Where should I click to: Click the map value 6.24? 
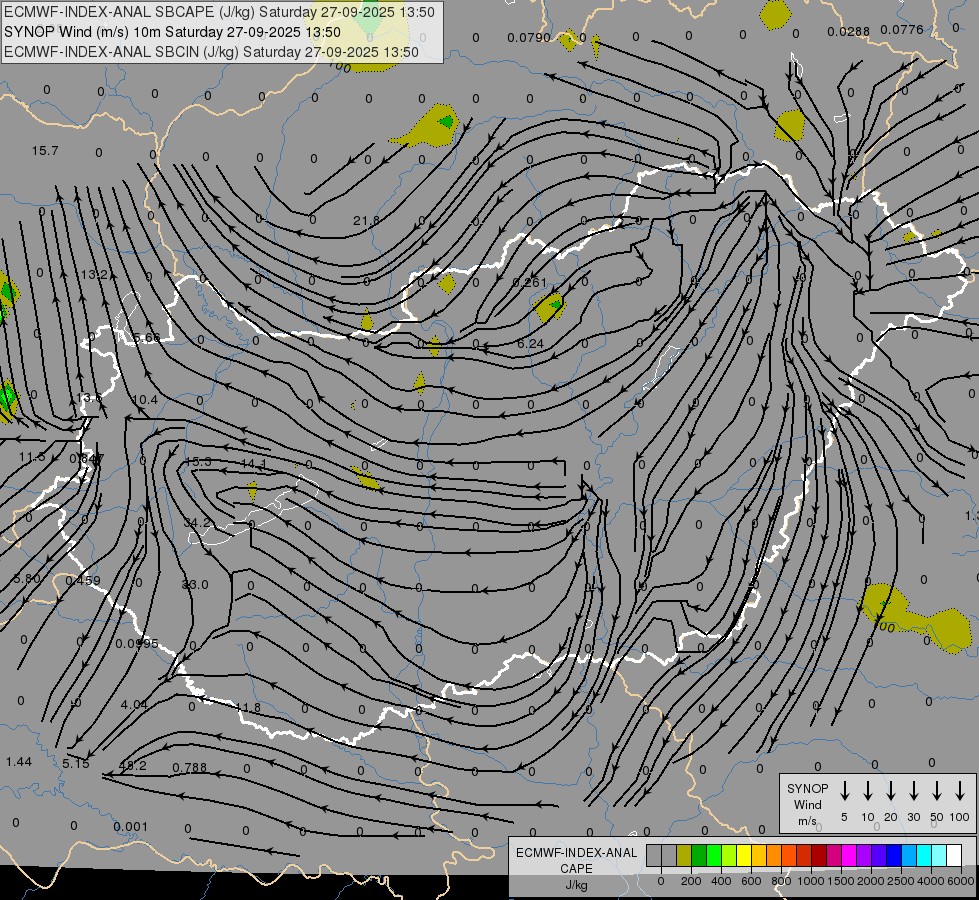pos(531,344)
